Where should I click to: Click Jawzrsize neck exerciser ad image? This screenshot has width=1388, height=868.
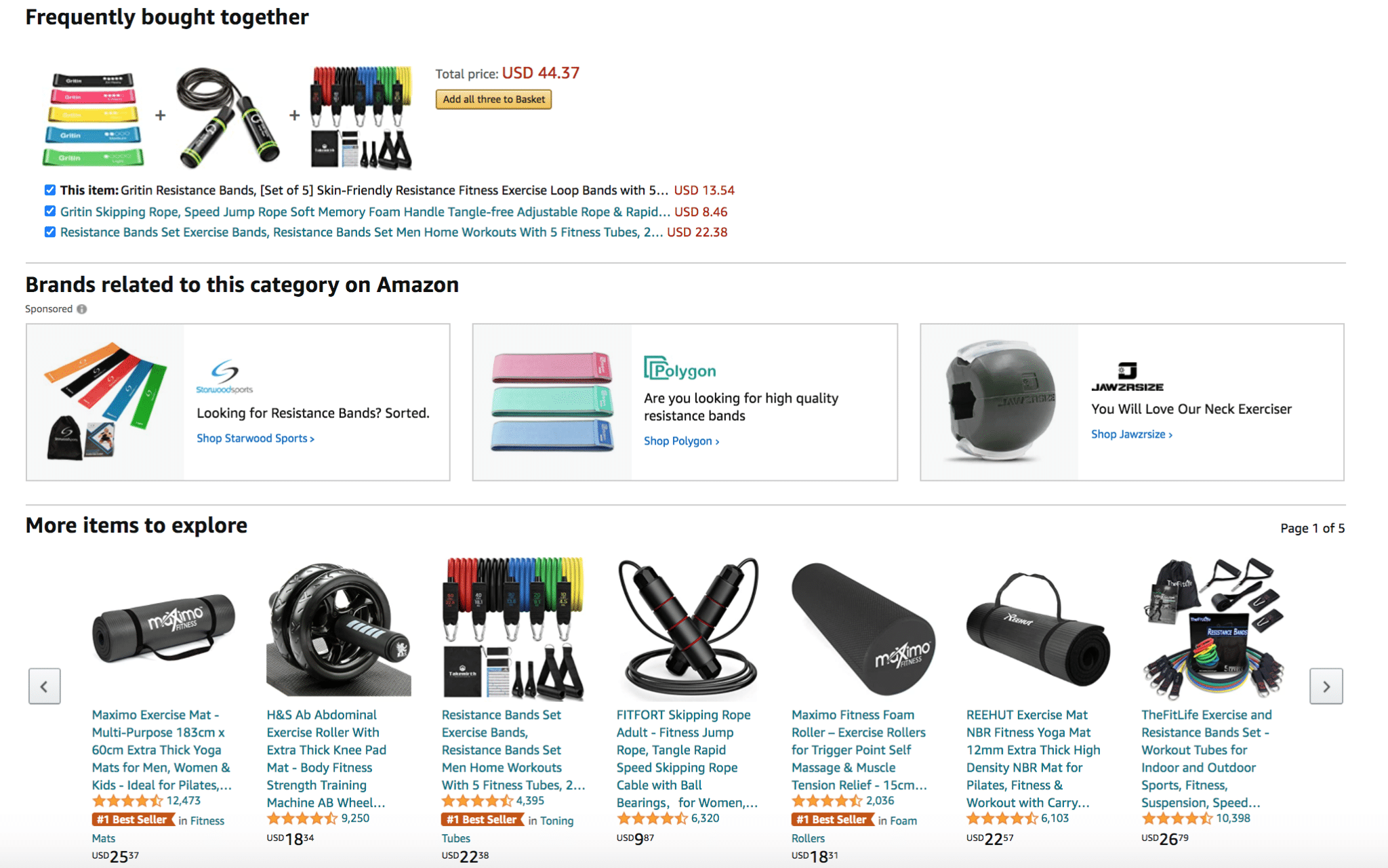click(x=1000, y=402)
